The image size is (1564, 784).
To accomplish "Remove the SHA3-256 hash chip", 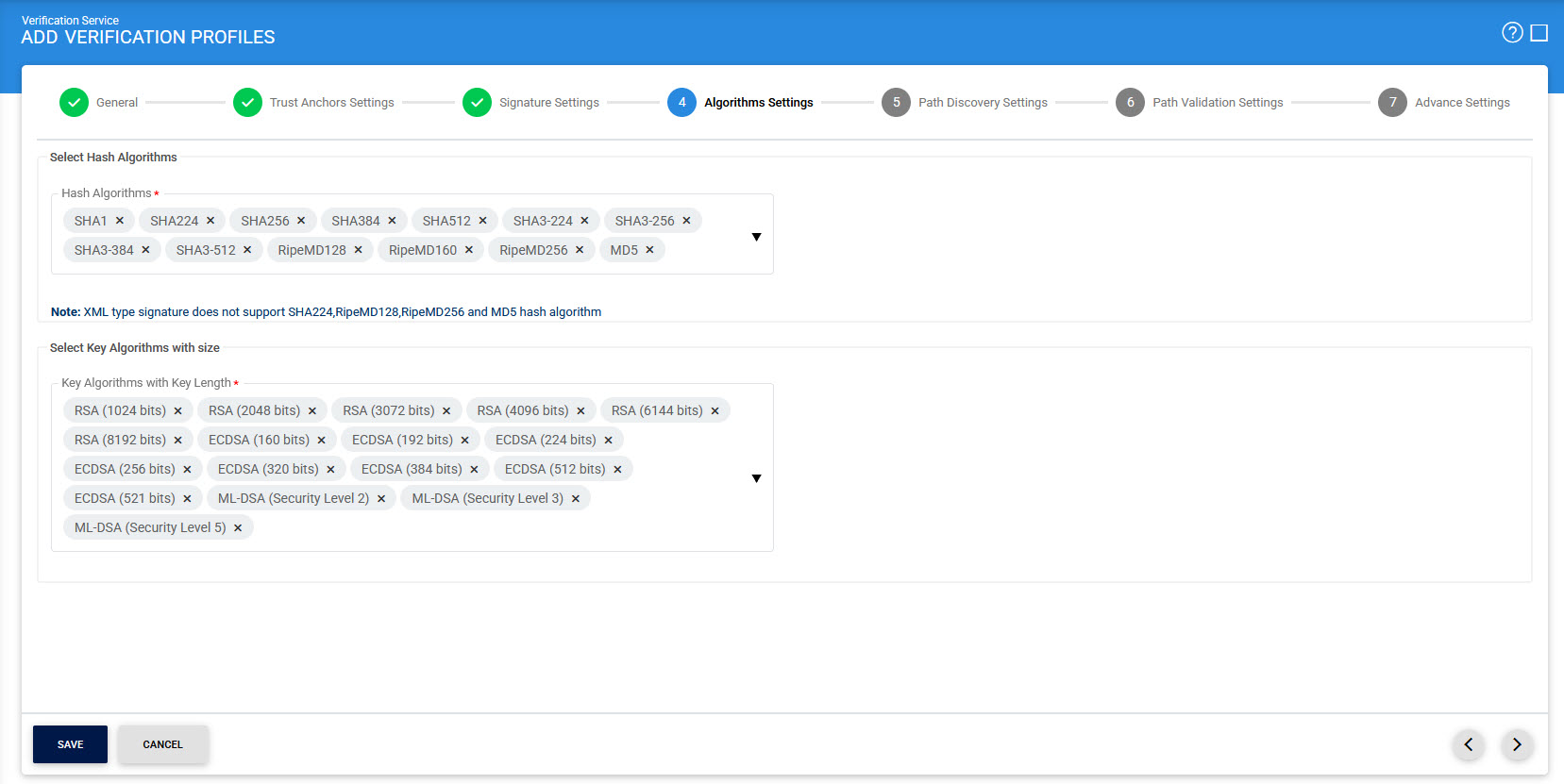I will (x=686, y=221).
